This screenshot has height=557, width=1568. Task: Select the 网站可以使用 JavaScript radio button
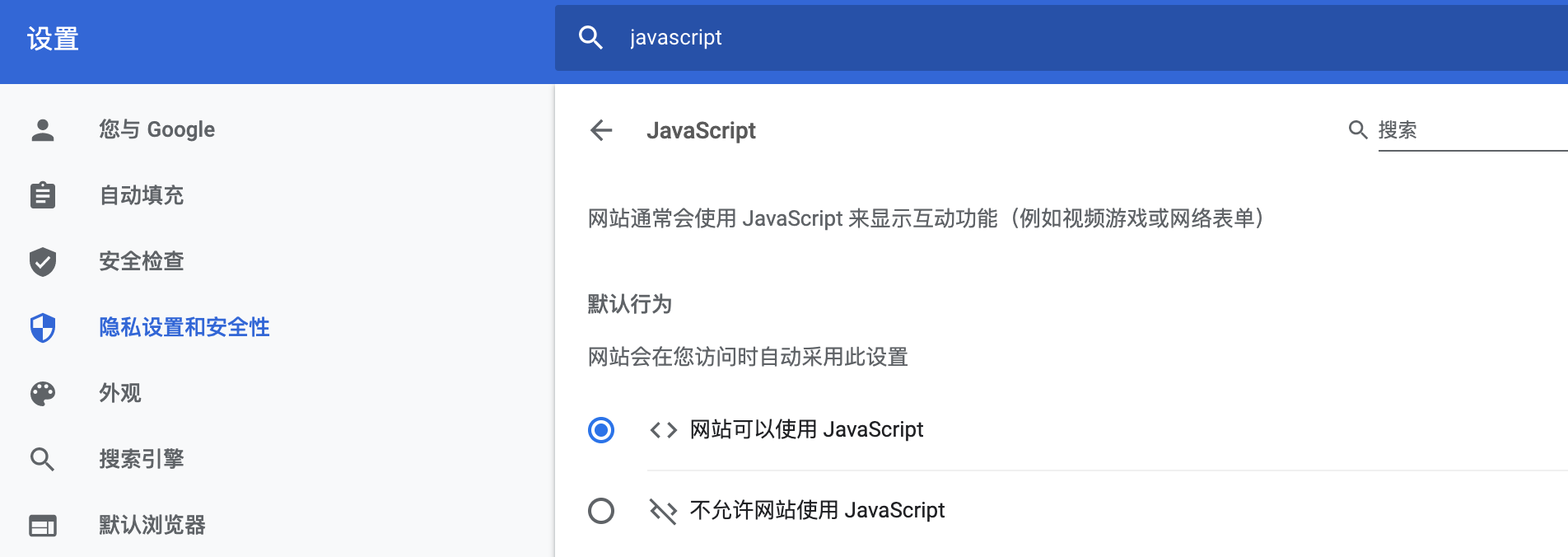tap(601, 430)
